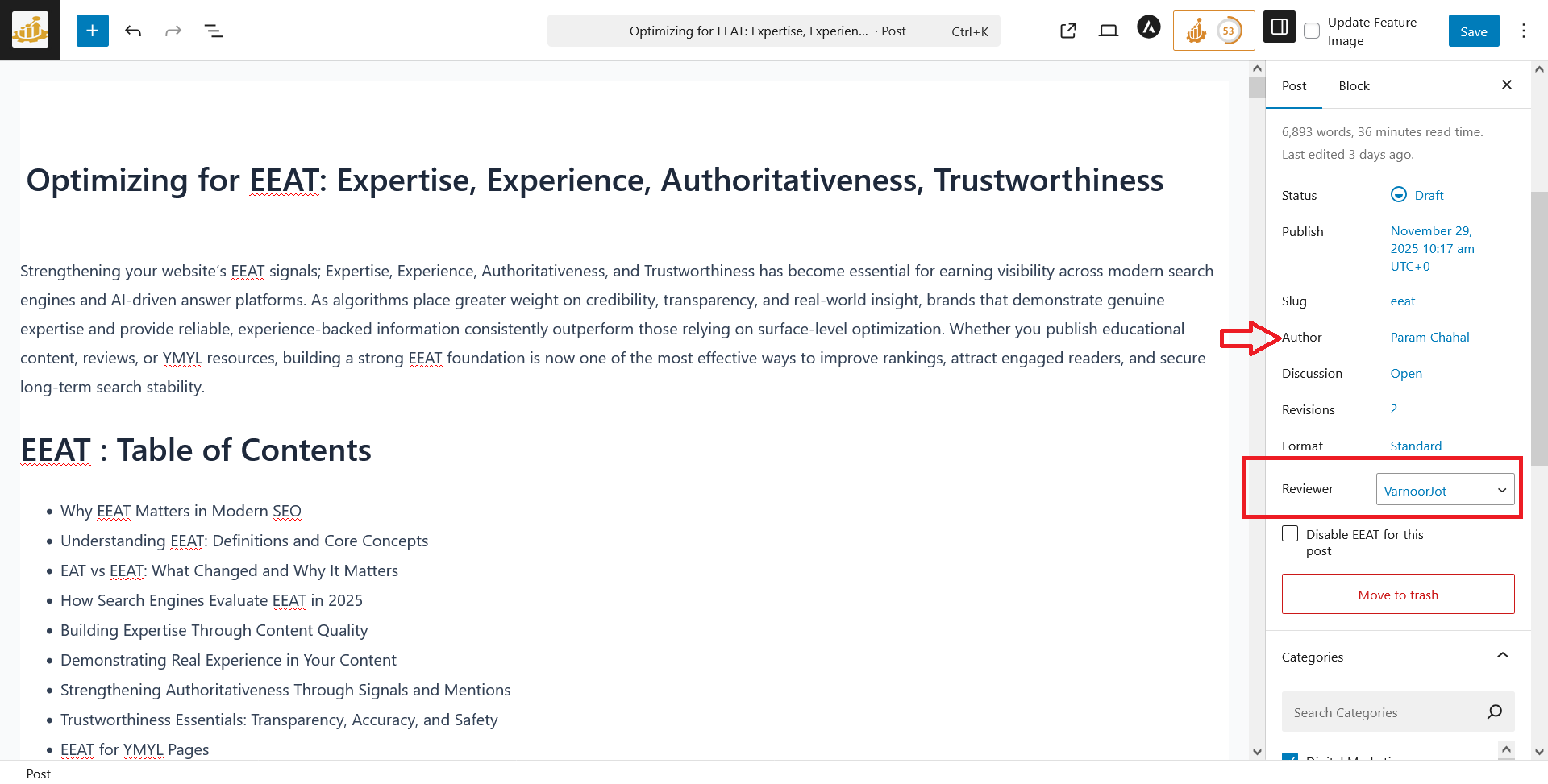Open the editor options menu
Viewport: 1548px width, 784px height.
[1524, 31]
